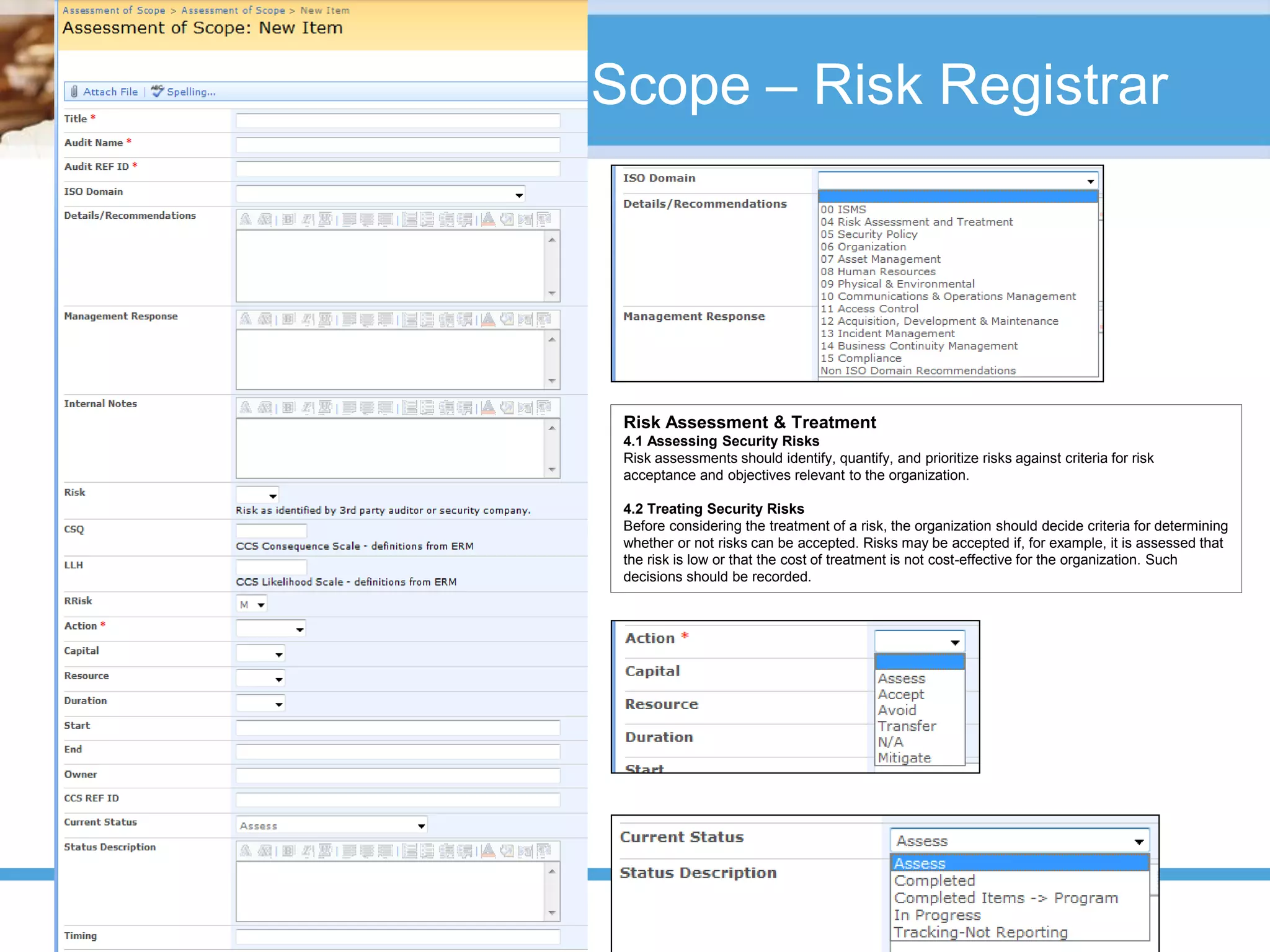Open second 'Assessment of Scope' breadcrumb link
The height and width of the screenshot is (952, 1270).
(233, 11)
